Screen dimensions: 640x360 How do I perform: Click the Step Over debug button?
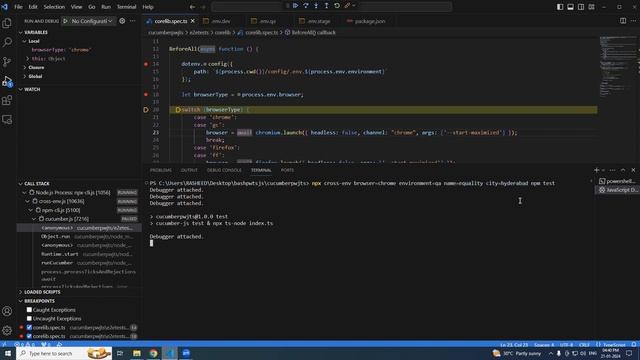coord(306,6)
